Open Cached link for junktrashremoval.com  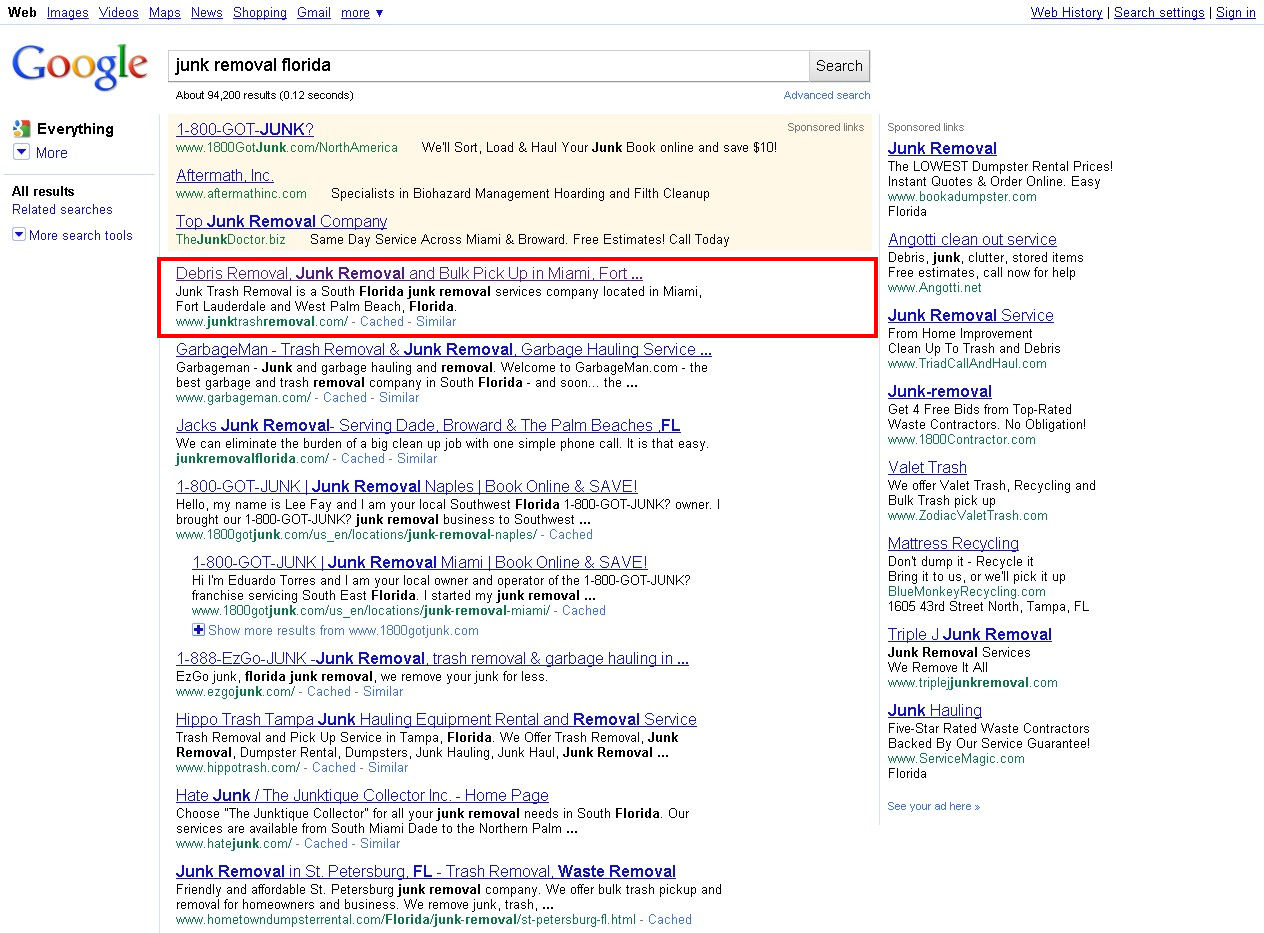pyautogui.click(x=382, y=322)
